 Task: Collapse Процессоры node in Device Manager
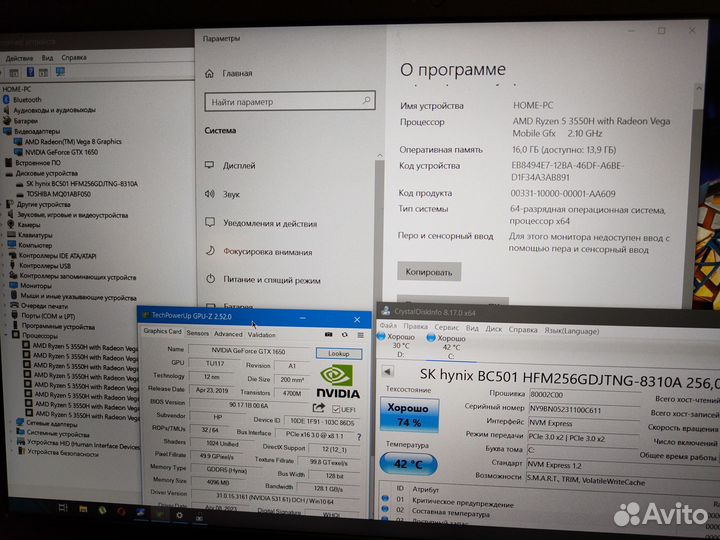[x=6, y=335]
